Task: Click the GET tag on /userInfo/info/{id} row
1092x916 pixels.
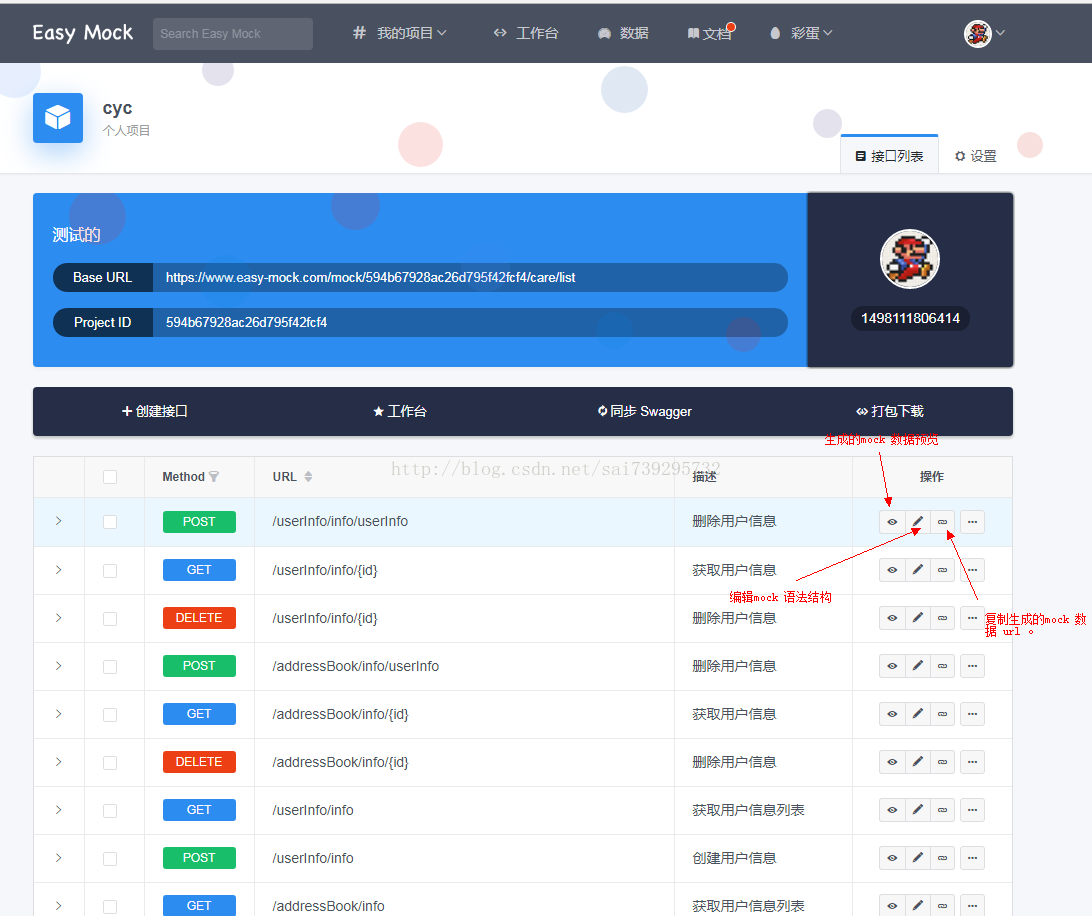Action: point(199,570)
